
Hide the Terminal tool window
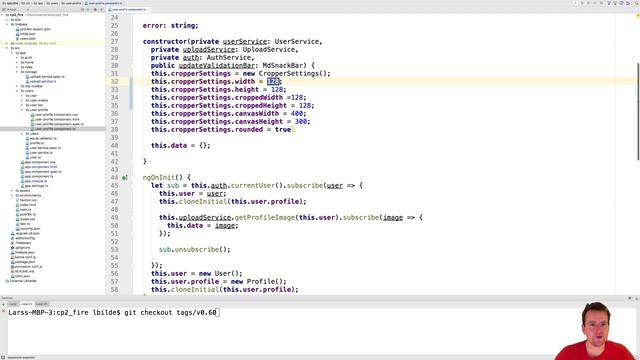point(636,298)
